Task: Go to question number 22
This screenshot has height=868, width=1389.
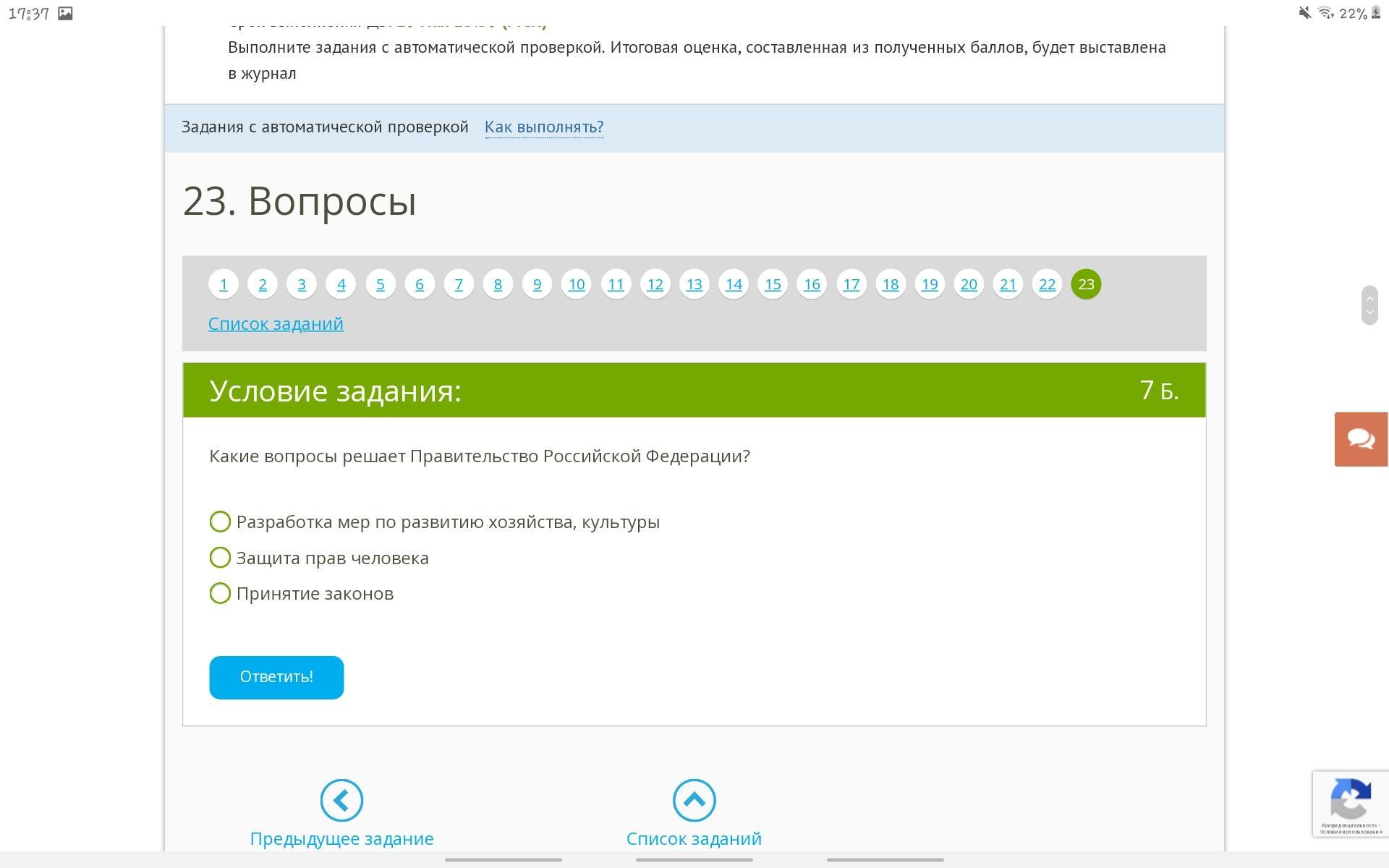Action: [1047, 284]
